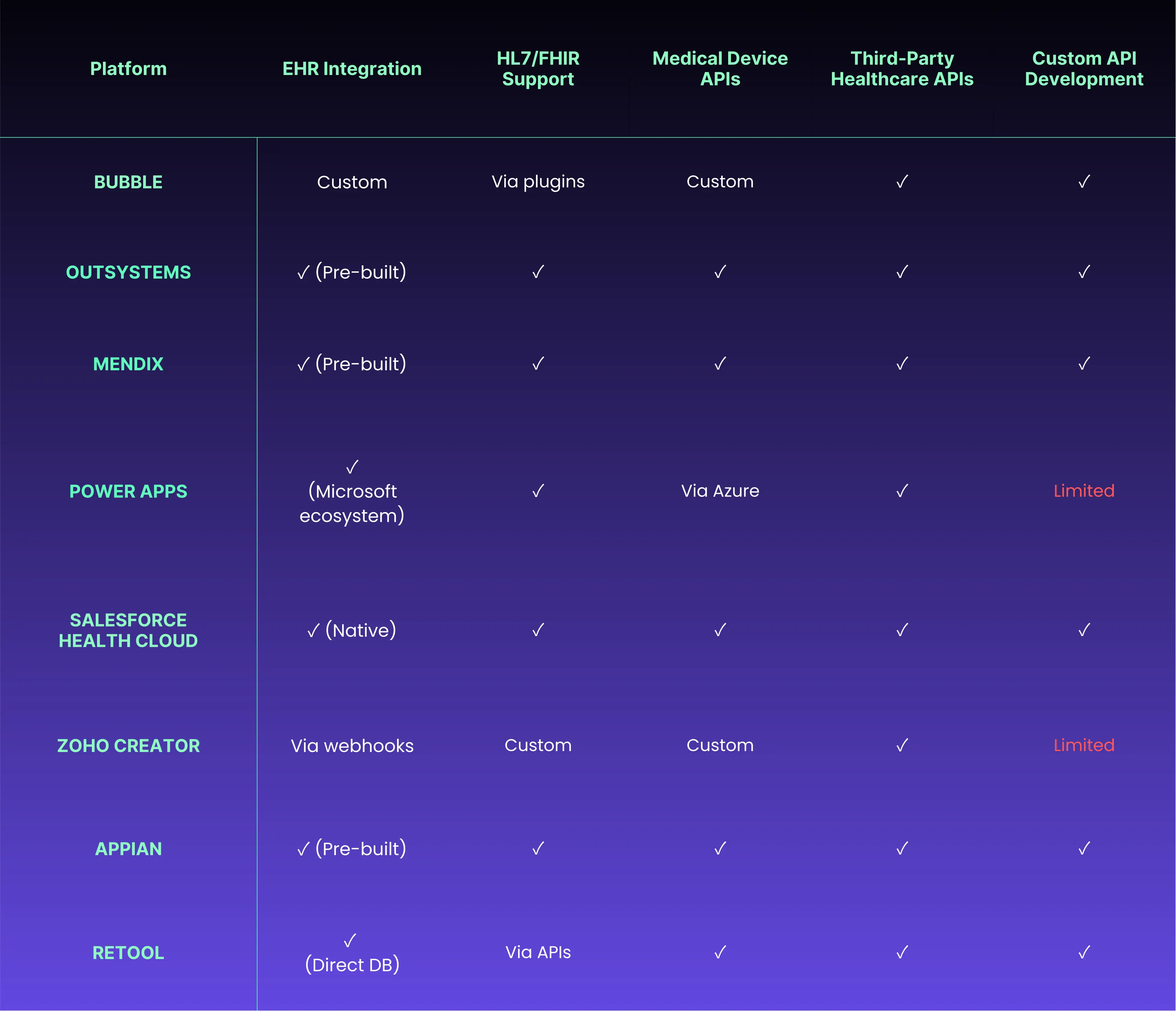Click the Custom API Development header
Screen dimensions: 1176x1011
tap(1084, 69)
